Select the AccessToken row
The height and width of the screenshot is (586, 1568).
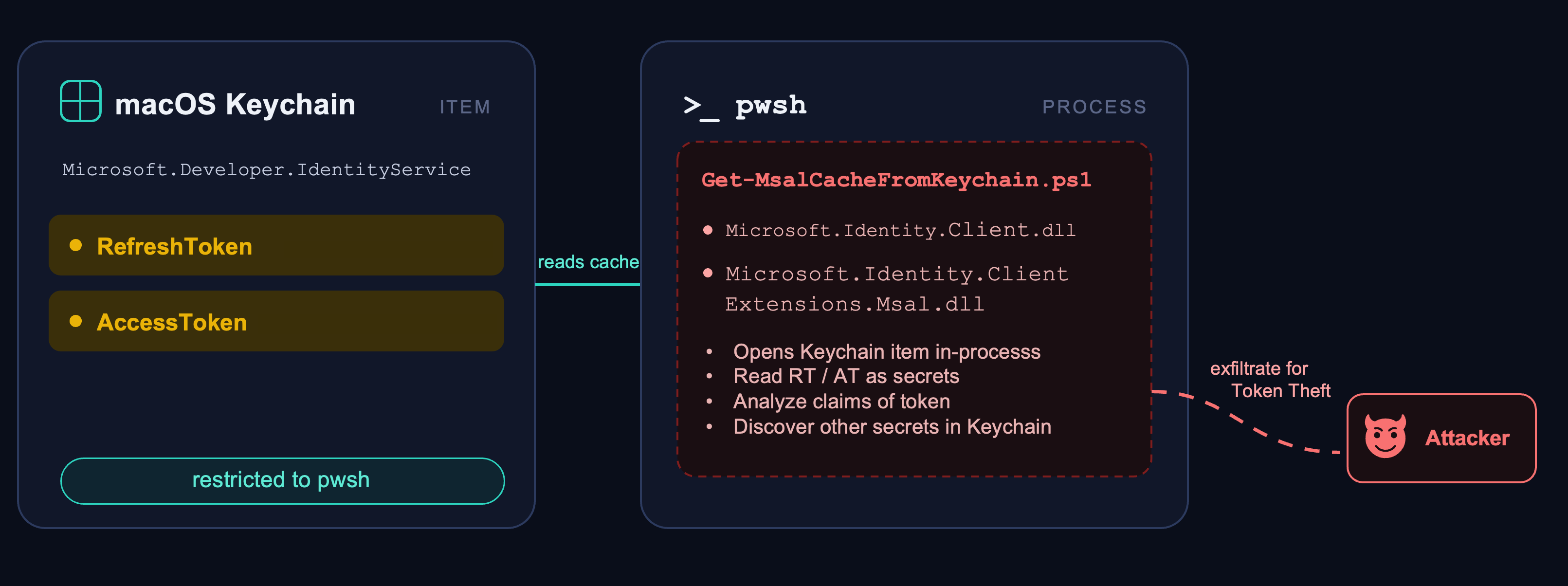pyautogui.click(x=276, y=321)
